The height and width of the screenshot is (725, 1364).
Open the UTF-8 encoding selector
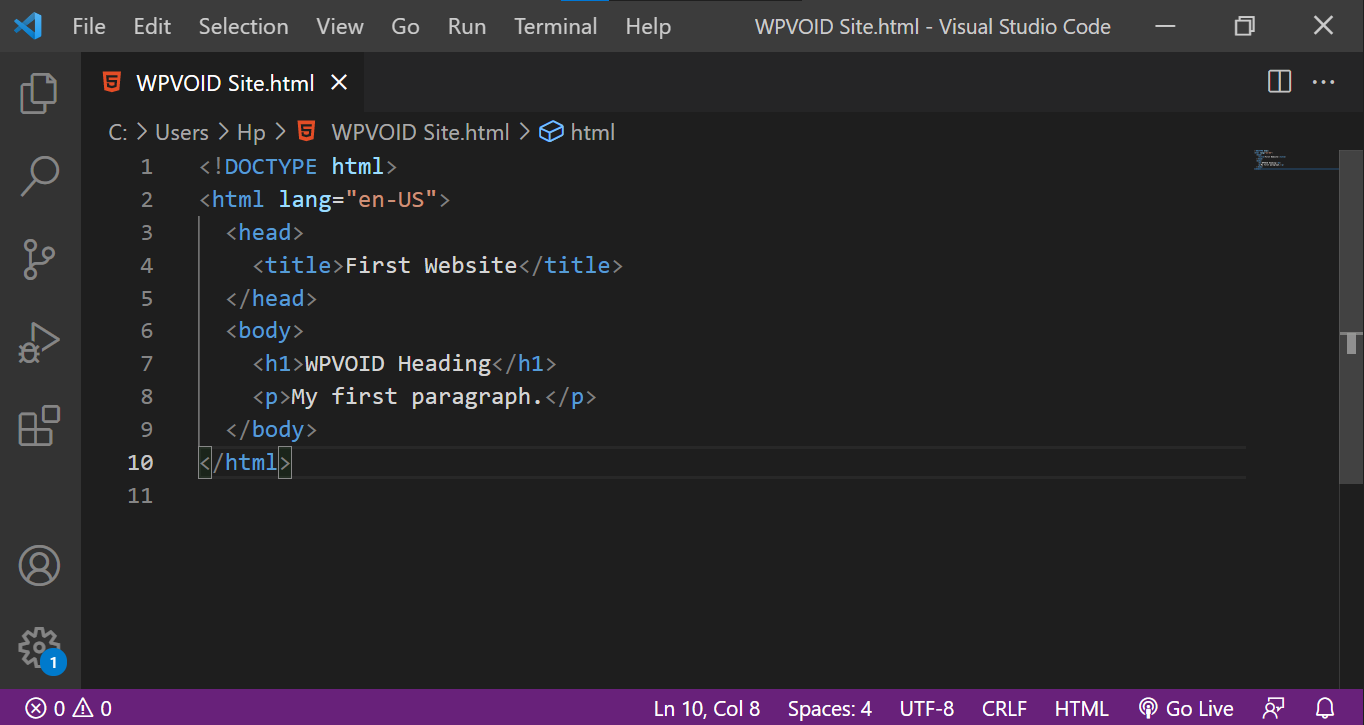click(926, 708)
